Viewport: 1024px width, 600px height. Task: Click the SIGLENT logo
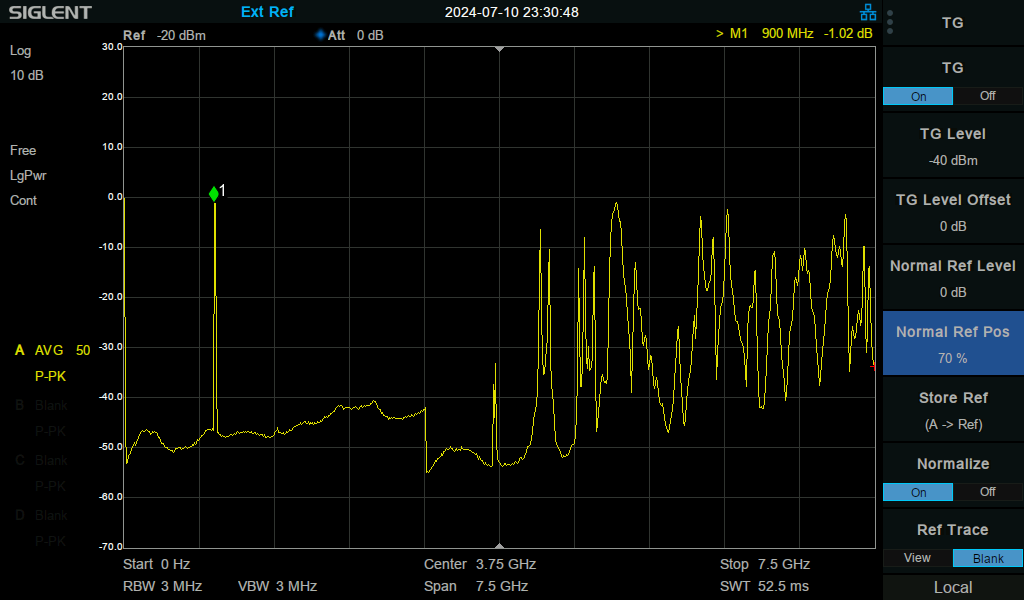pyautogui.click(x=50, y=12)
